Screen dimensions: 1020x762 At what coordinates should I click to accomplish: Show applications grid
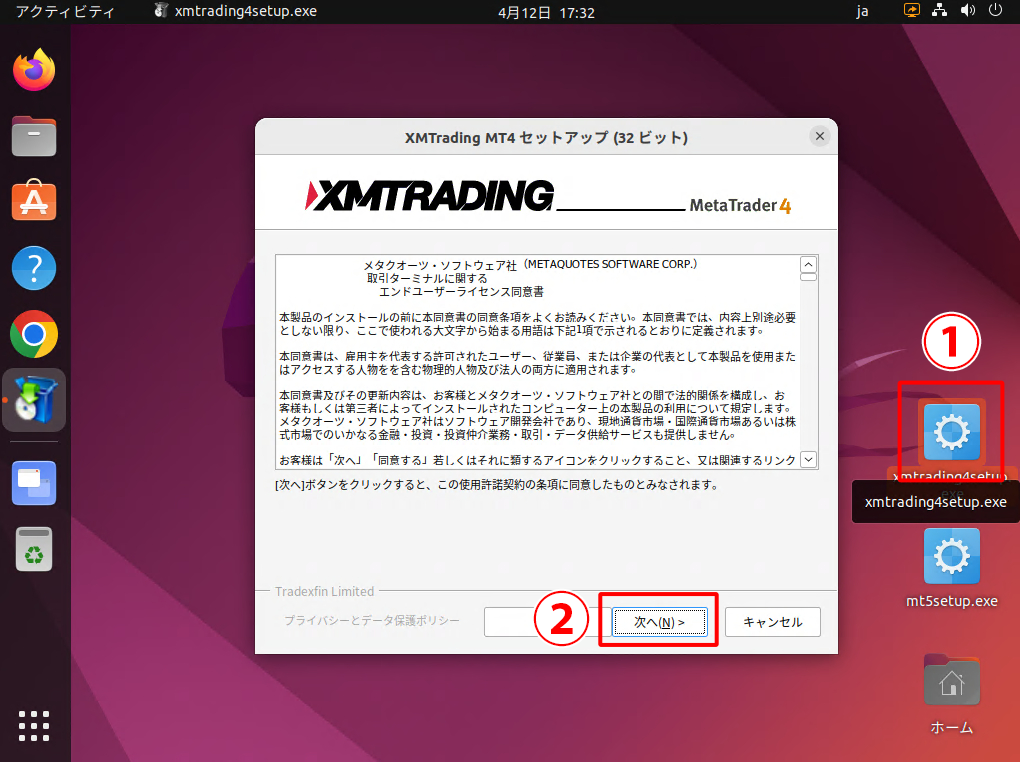pyautogui.click(x=35, y=725)
